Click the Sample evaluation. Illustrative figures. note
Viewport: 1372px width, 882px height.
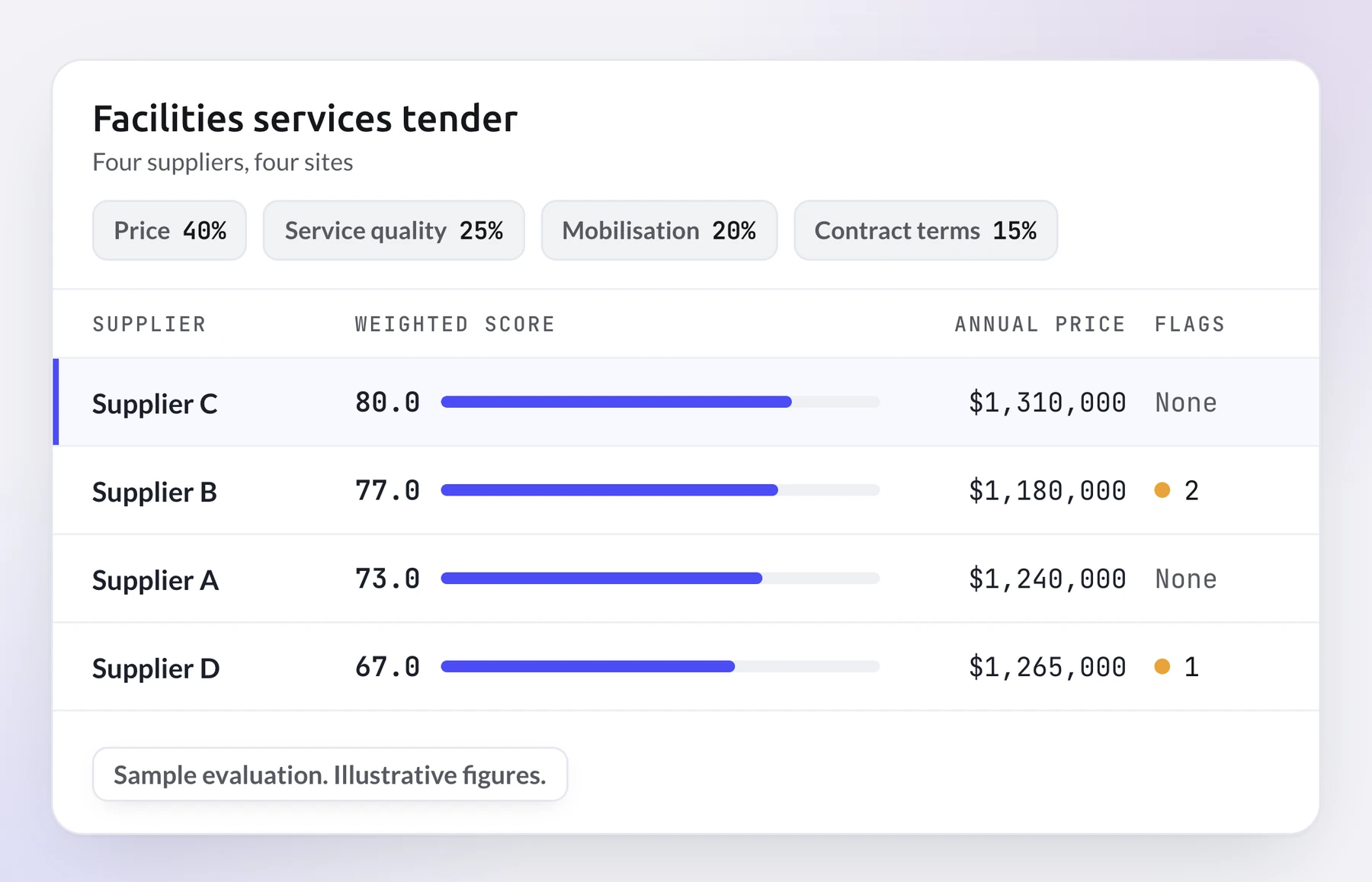point(330,775)
